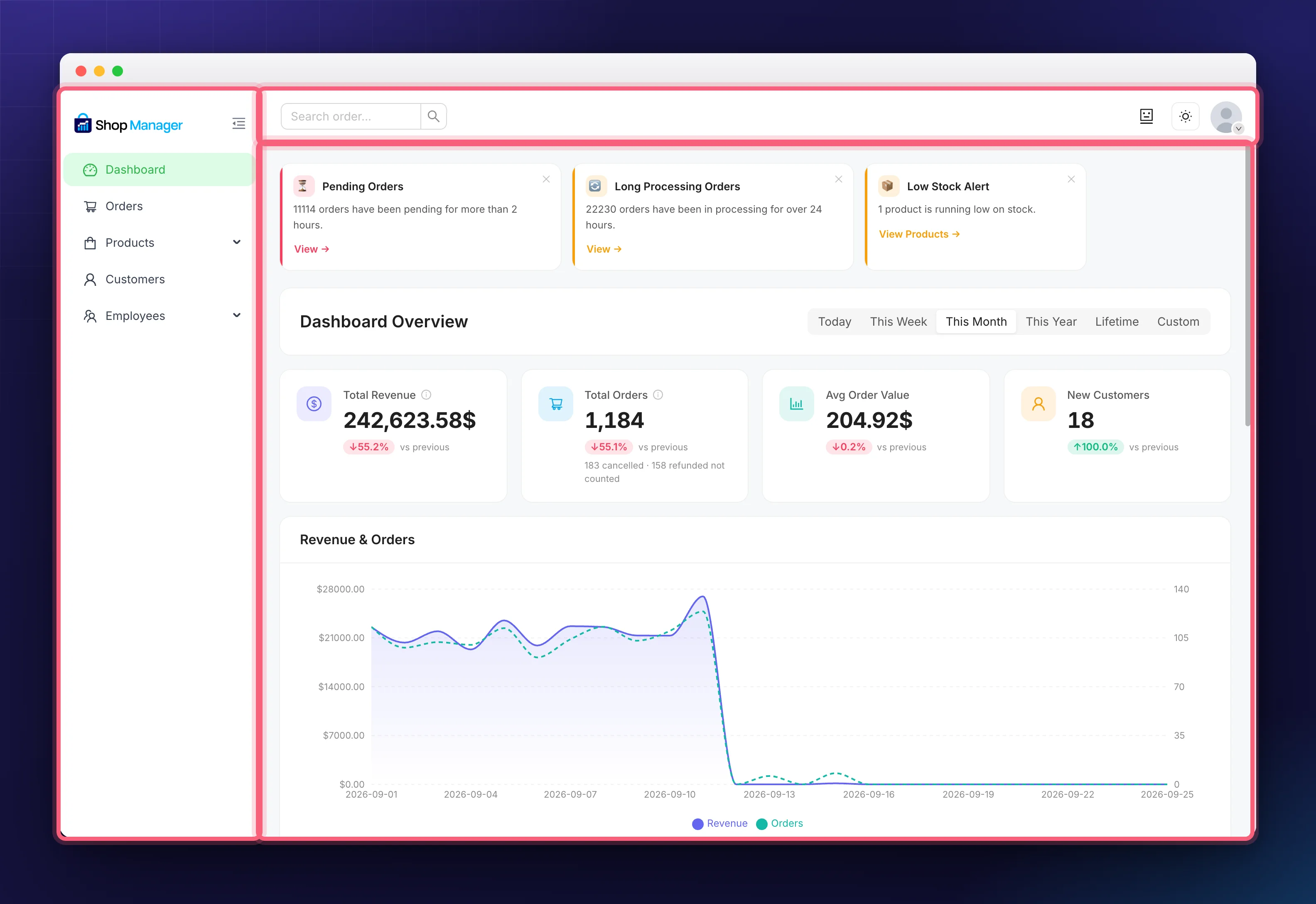Viewport: 1316px width, 904px height.
Task: Click Total Orders info icon
Action: click(658, 395)
